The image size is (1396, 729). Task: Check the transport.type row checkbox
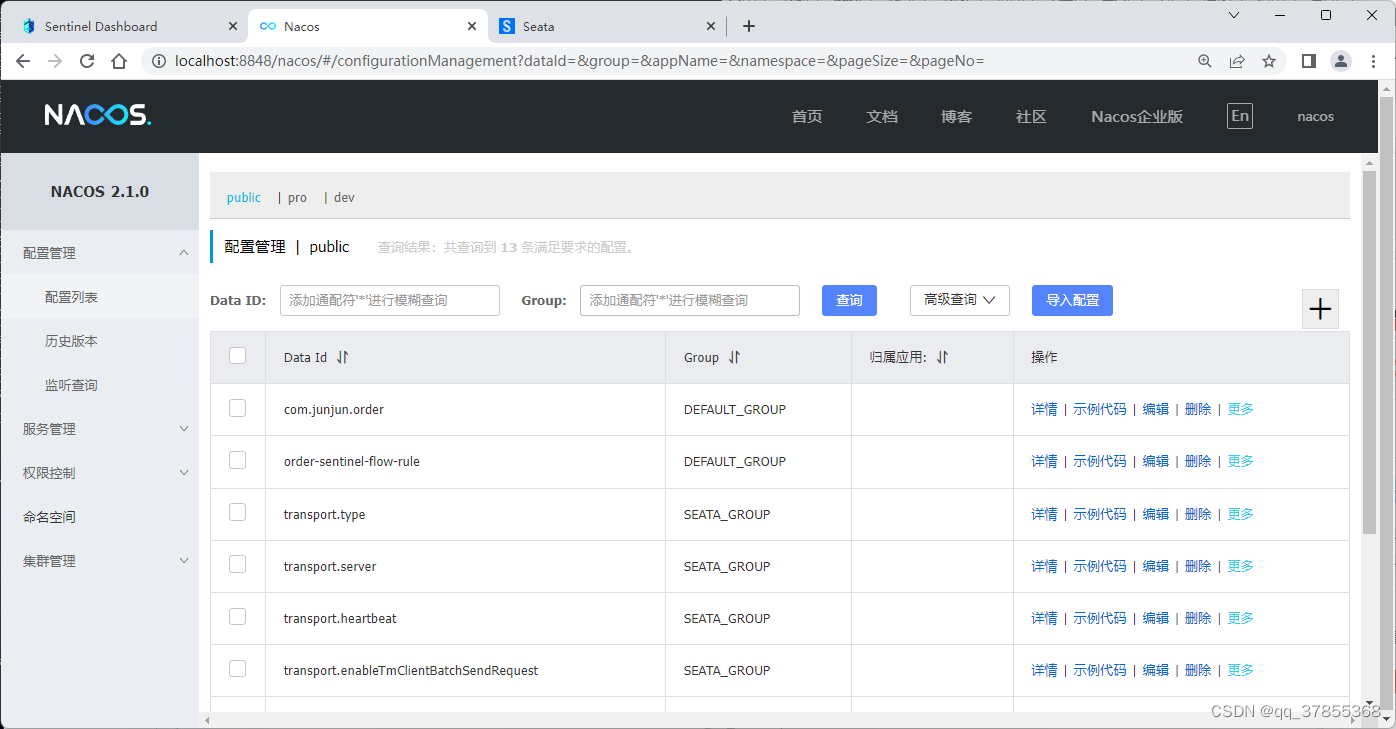[x=237, y=512]
